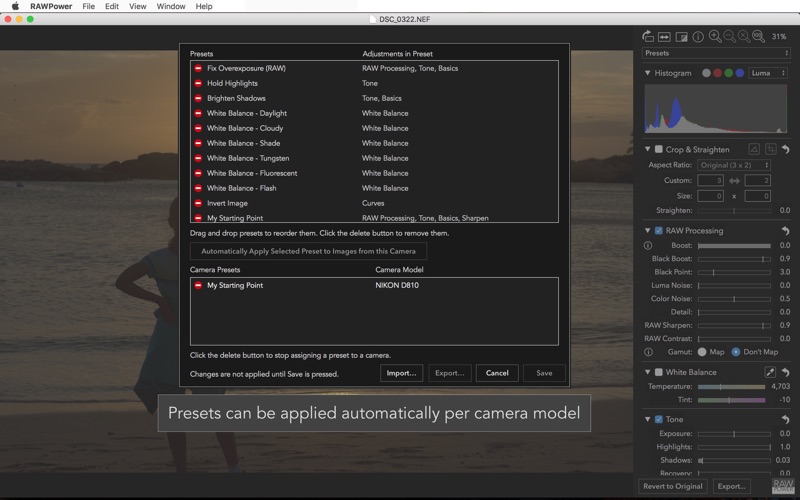Select the Gamut Map radio button
Viewport: 800px width, 500px height.
(x=702, y=352)
